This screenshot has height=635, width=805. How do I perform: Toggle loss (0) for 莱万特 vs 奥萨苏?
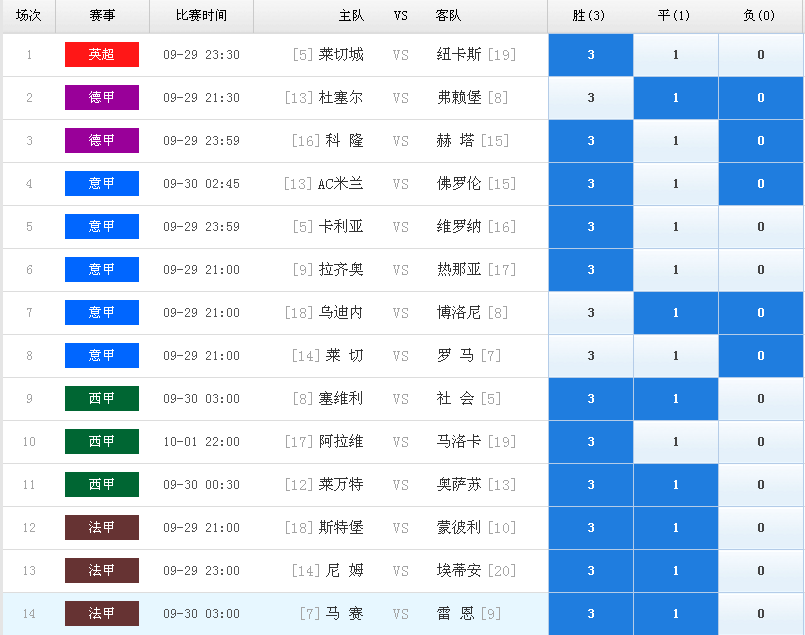[x=761, y=485]
